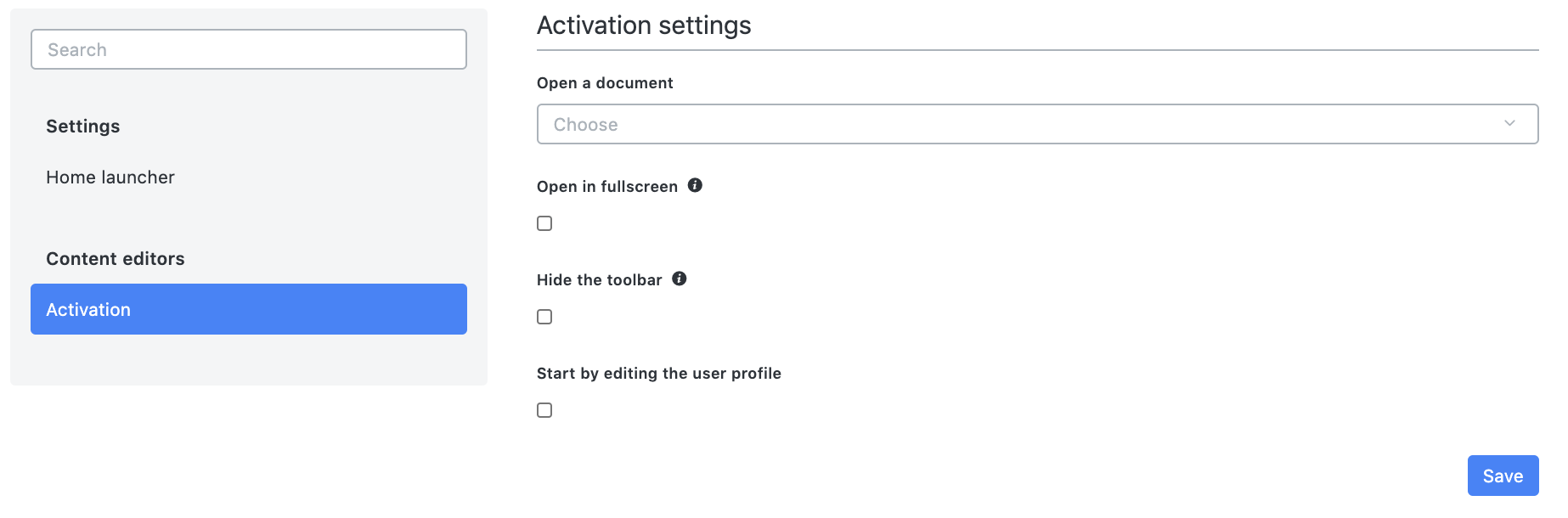Click the info icon next to Open in fullscreen
This screenshot has height=518, width=1568.
point(694,185)
